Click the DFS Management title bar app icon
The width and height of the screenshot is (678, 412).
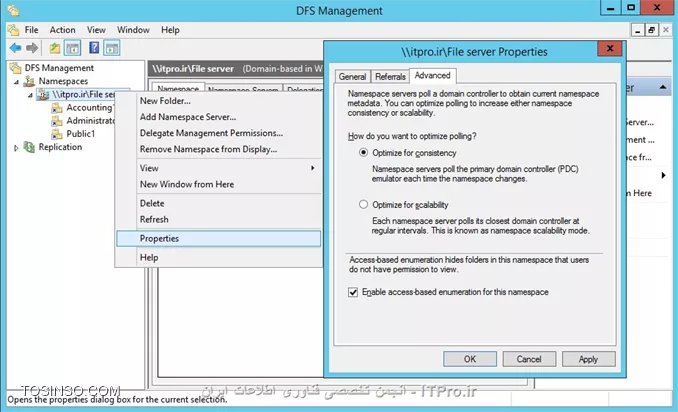coord(13,10)
